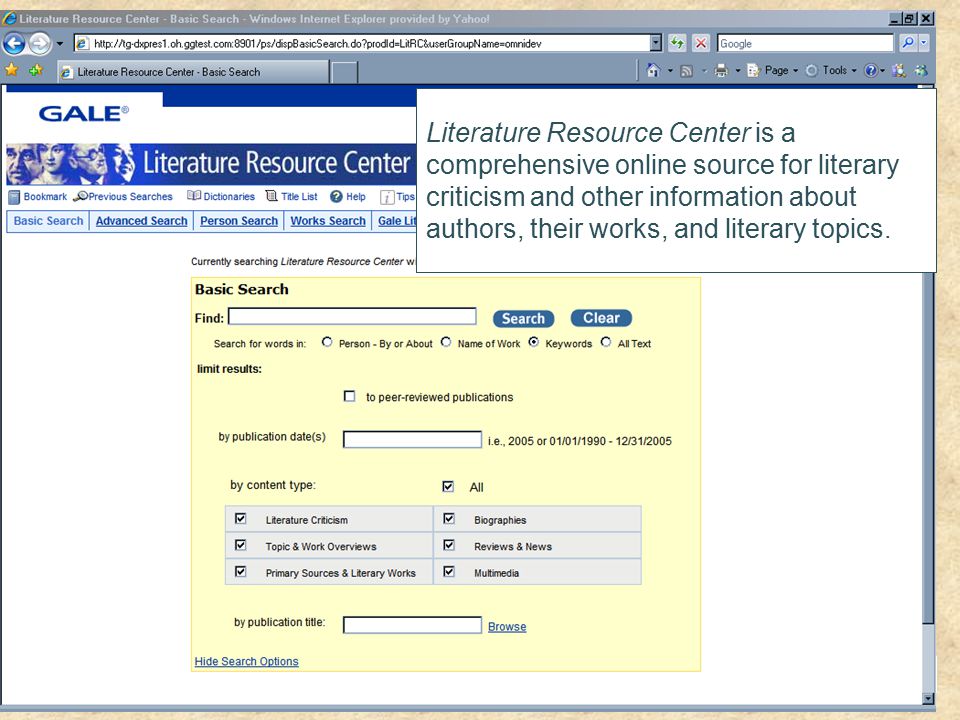Screen dimensions: 960x720
Task: Click the Search button
Action: click(x=523, y=318)
